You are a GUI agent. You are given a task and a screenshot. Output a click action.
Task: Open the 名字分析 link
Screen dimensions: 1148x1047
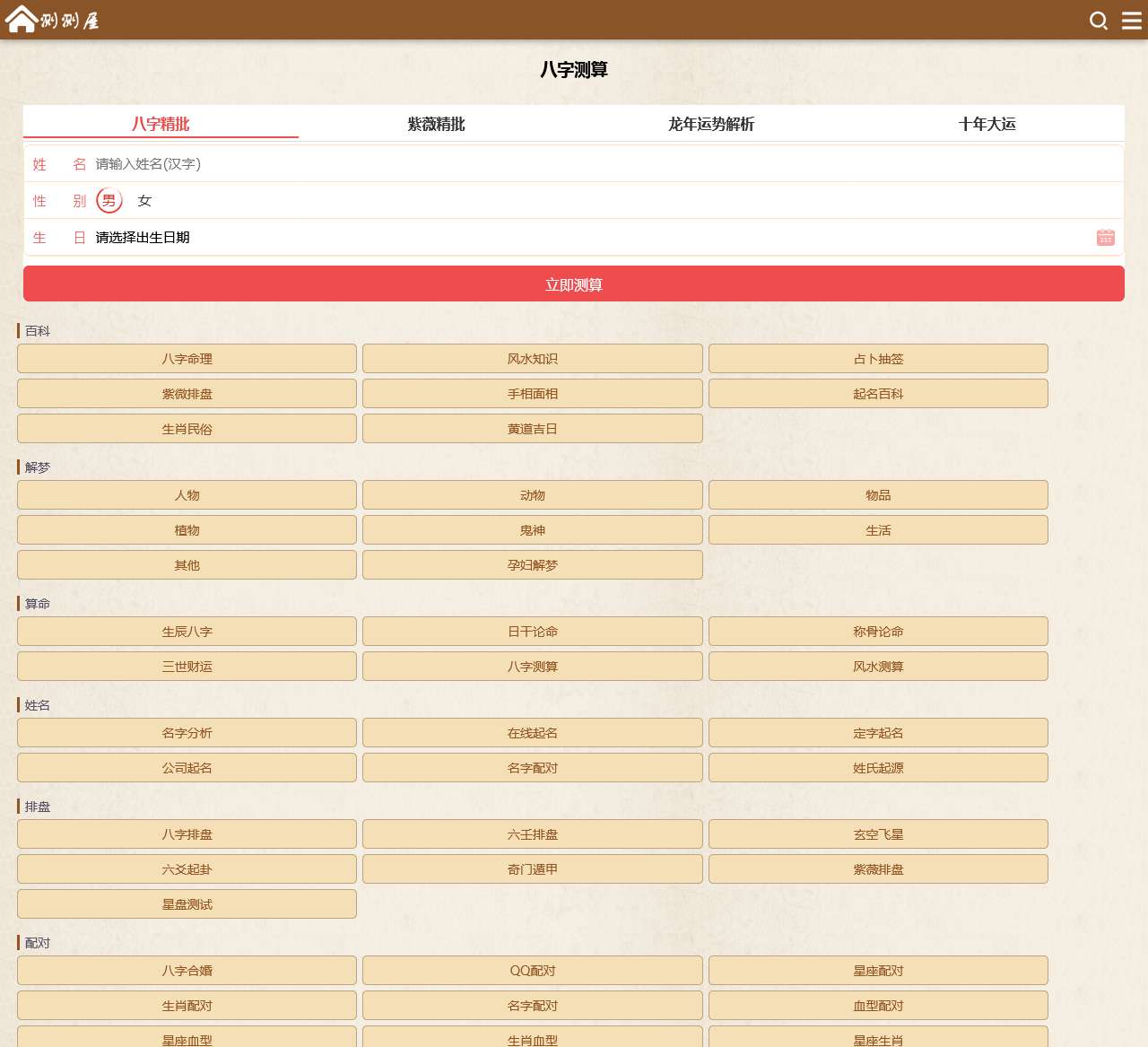187,733
